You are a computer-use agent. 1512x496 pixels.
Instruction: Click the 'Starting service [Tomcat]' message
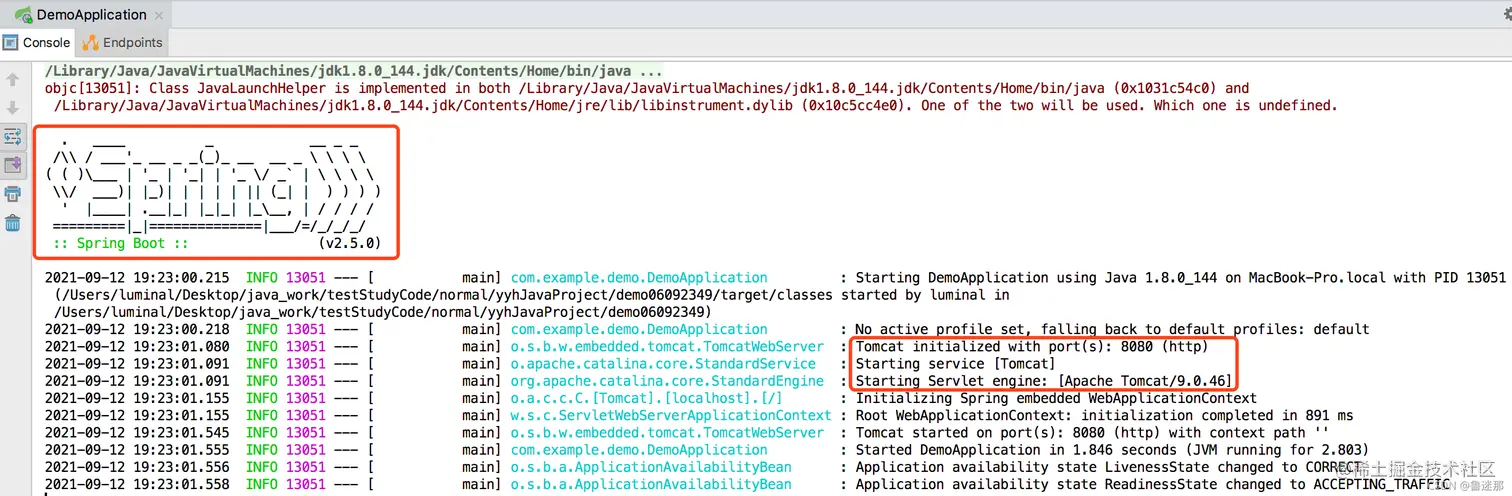955,364
